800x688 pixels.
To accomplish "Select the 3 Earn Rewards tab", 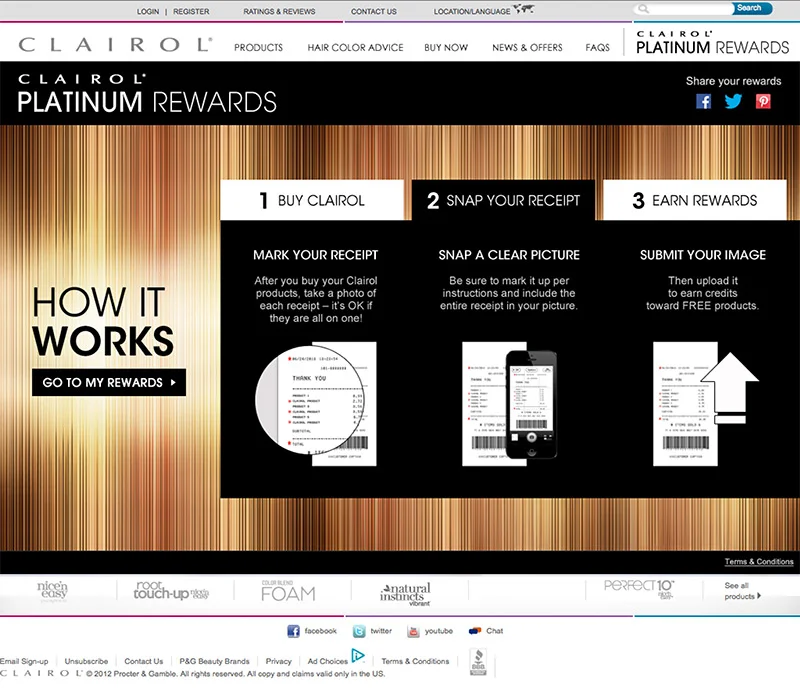I will pos(695,200).
